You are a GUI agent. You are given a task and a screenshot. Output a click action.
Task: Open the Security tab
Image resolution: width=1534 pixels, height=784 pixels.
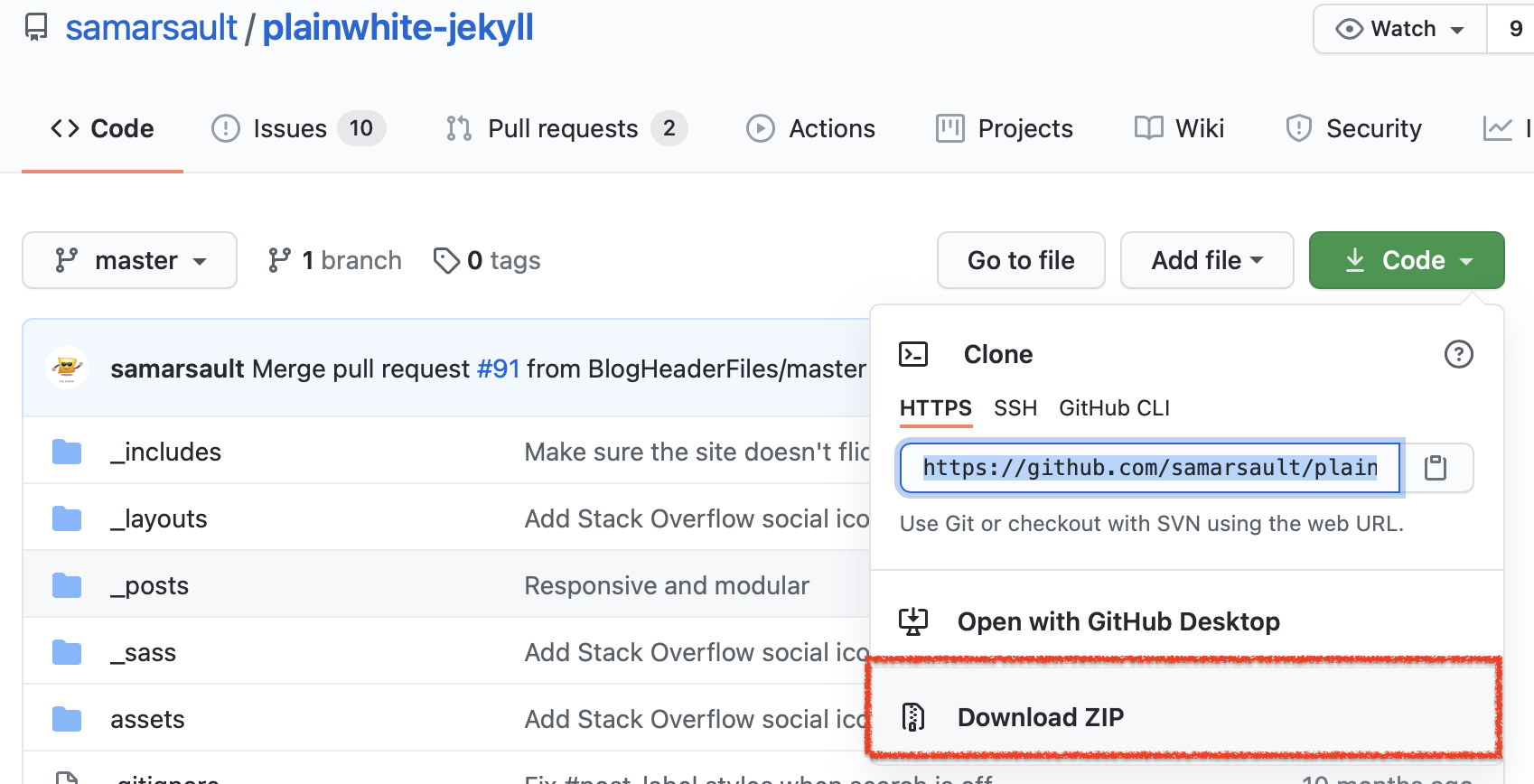pyautogui.click(x=1353, y=128)
